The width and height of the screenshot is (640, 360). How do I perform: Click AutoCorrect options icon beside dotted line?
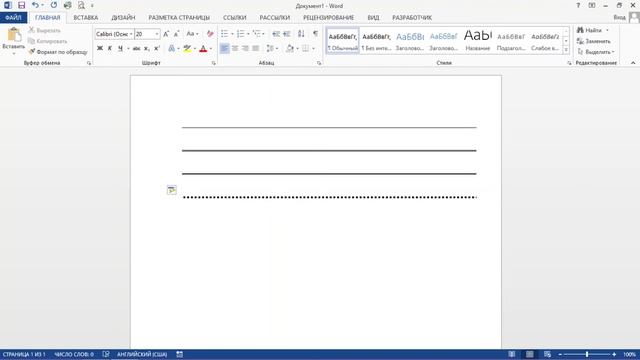(x=171, y=190)
